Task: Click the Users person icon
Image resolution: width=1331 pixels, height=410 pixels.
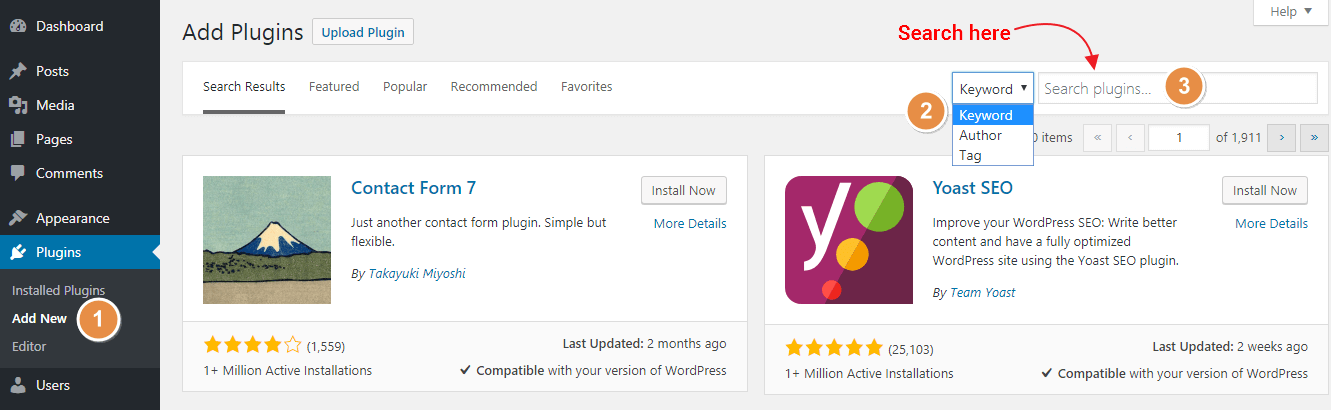Action: coord(17,385)
